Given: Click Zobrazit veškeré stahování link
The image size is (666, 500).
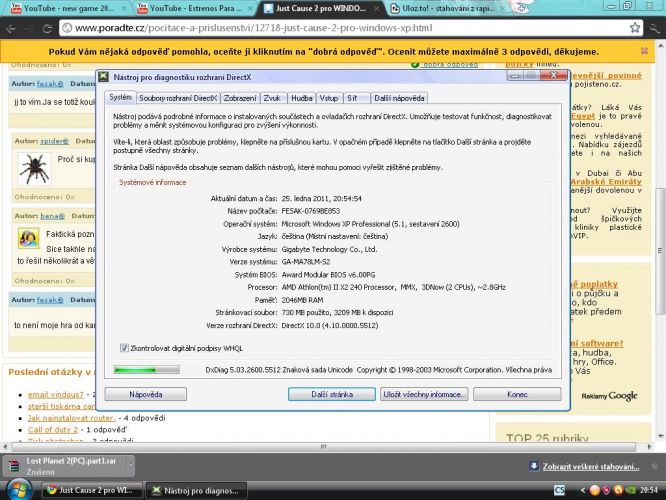Looking at the screenshot, I should pyautogui.click(x=591, y=466).
